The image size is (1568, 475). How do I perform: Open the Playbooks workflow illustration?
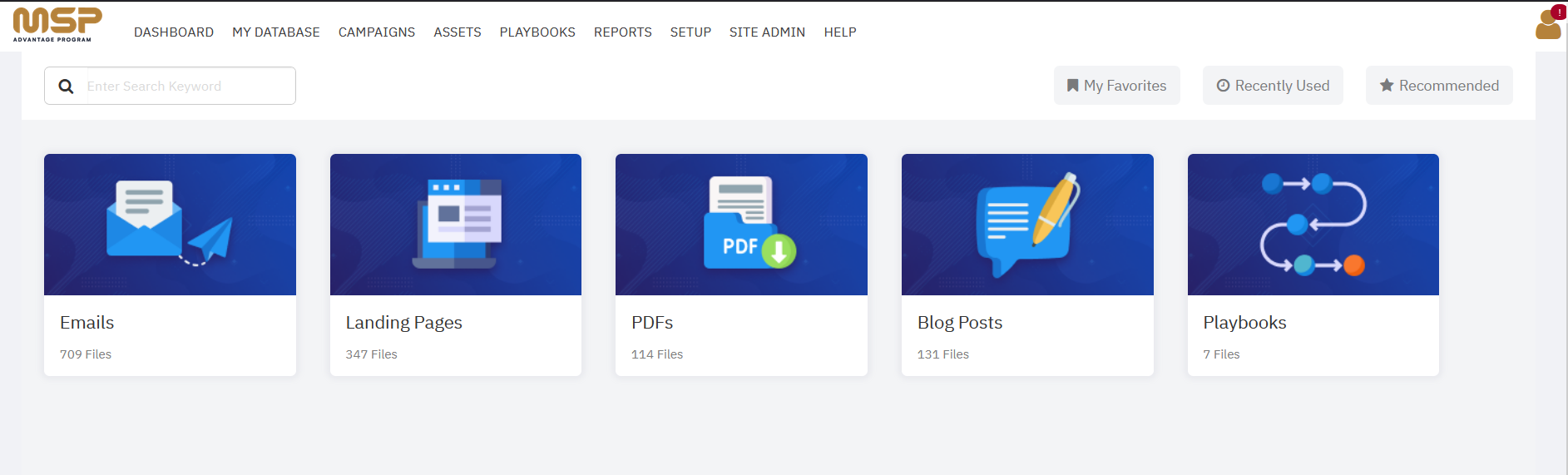coord(1313,225)
